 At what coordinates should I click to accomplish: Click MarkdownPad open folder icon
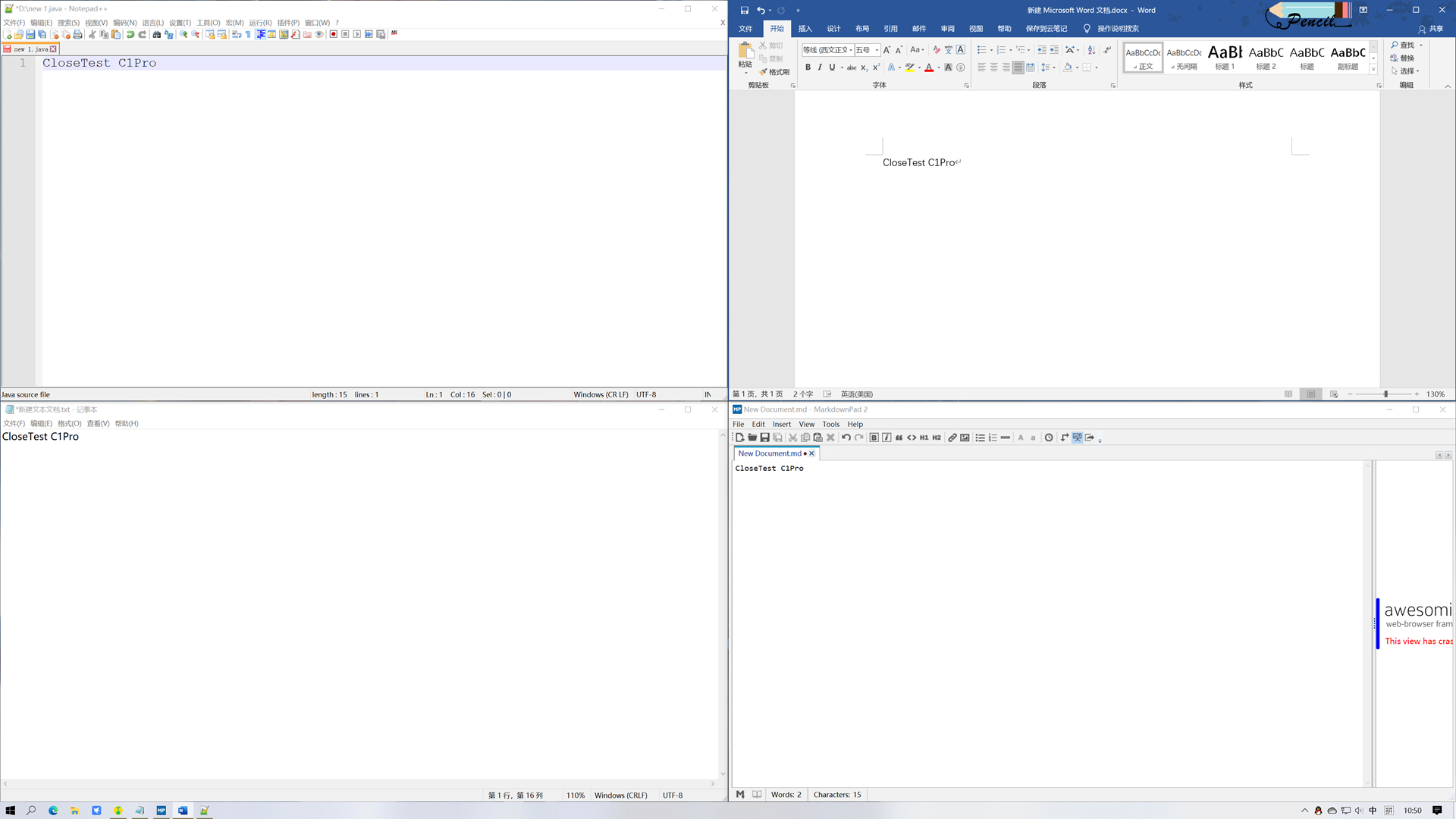(752, 438)
